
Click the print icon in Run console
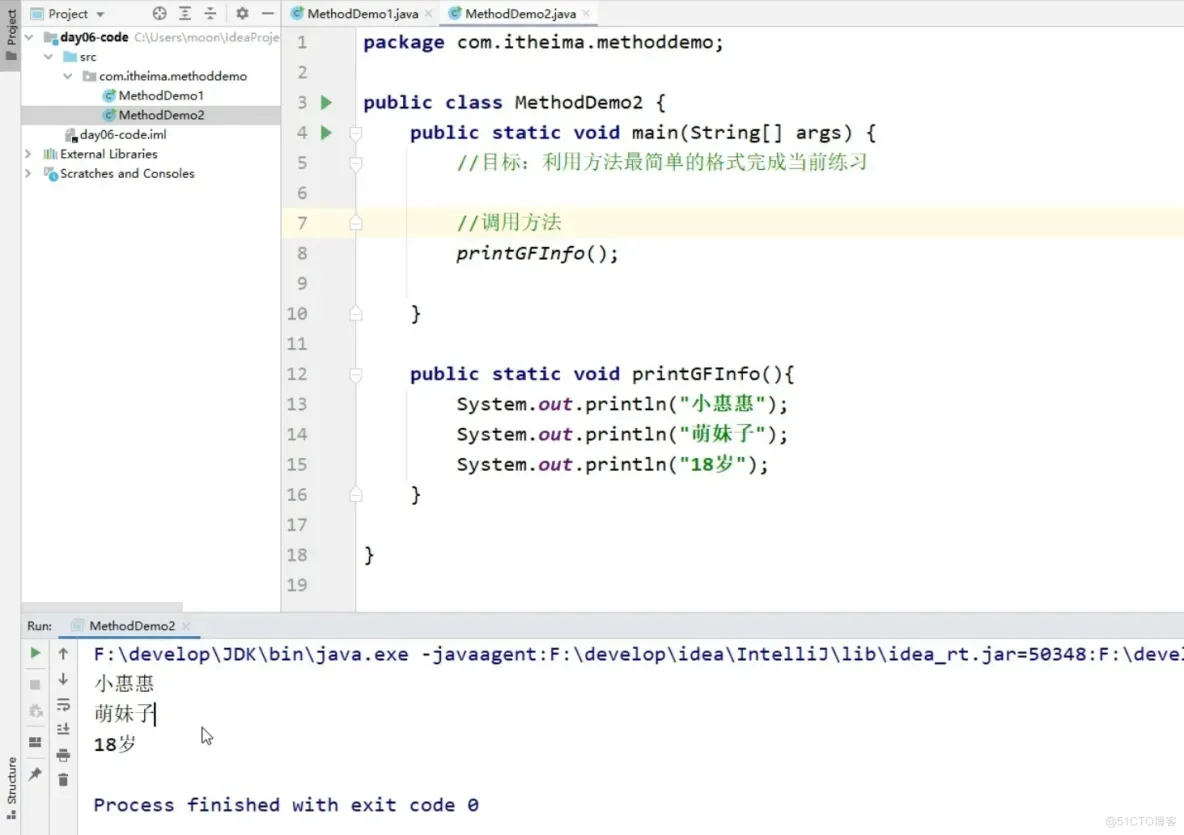(63, 754)
